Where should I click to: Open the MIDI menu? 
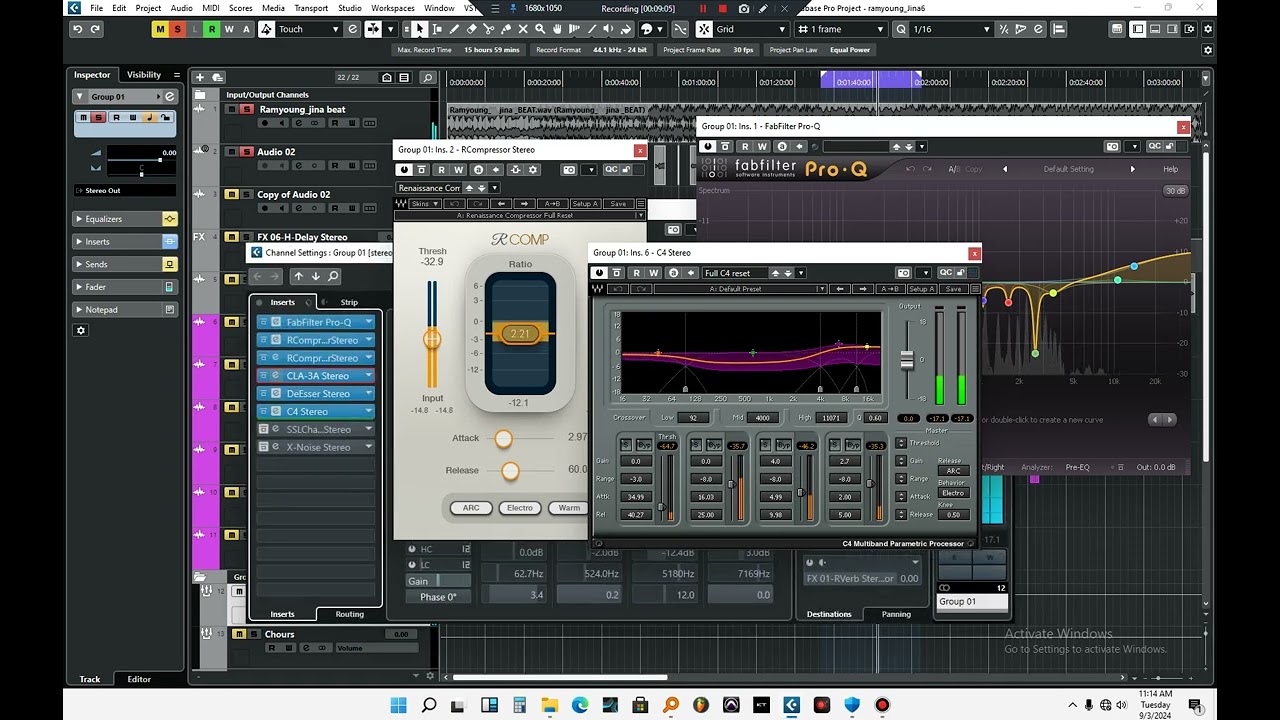click(210, 8)
